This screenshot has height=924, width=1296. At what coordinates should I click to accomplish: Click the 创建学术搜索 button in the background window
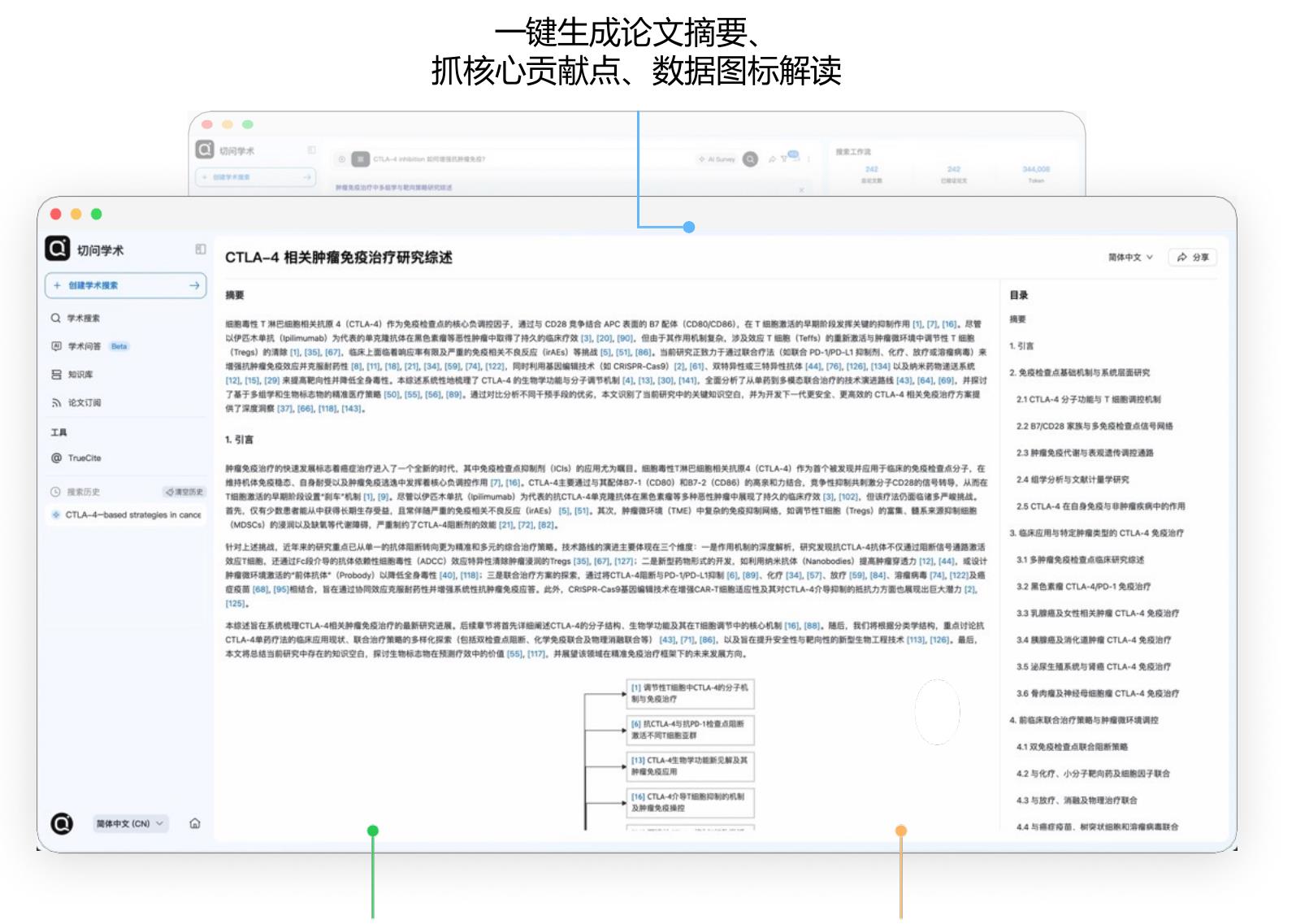point(256,176)
